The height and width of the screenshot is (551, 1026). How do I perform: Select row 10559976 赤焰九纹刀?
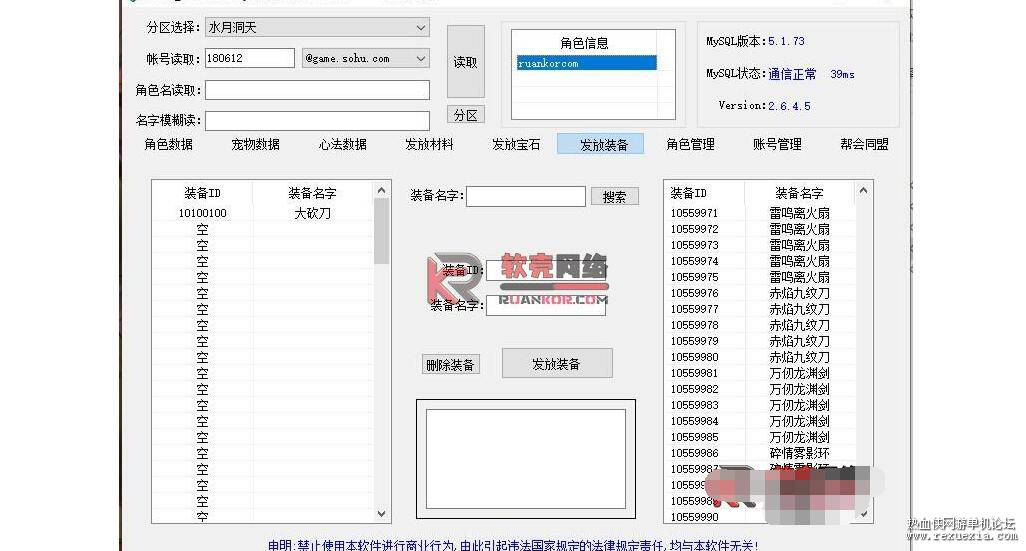click(x=760, y=293)
